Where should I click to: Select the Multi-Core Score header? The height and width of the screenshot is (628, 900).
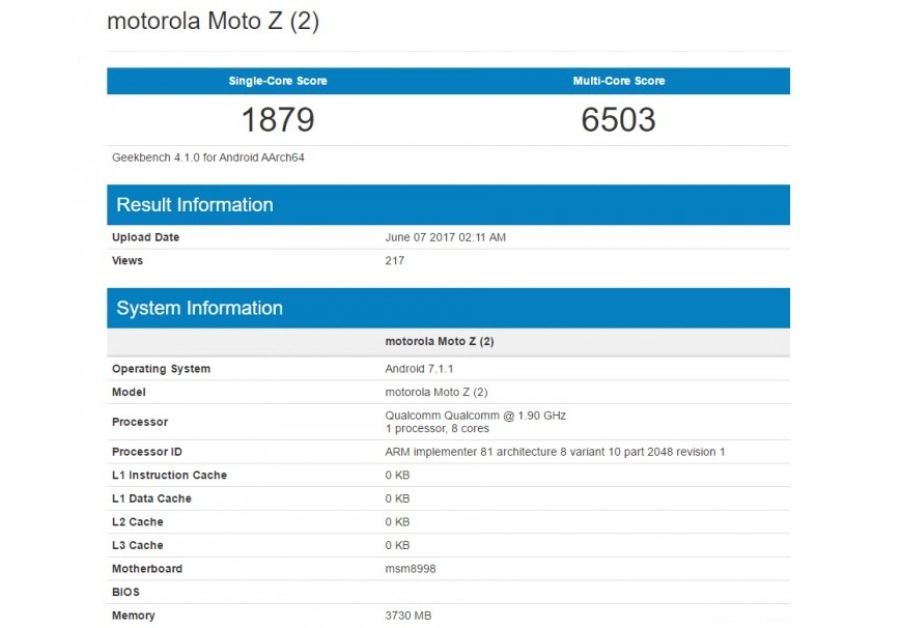[x=619, y=81]
